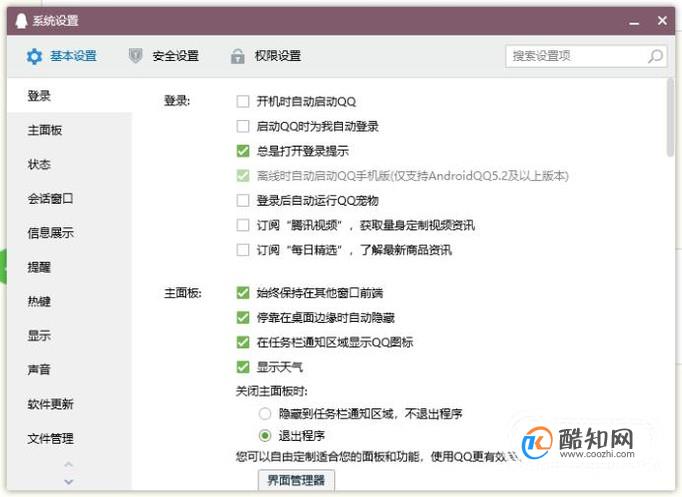
Task: Click the shield icon for 安全设置
Action: tap(136, 56)
